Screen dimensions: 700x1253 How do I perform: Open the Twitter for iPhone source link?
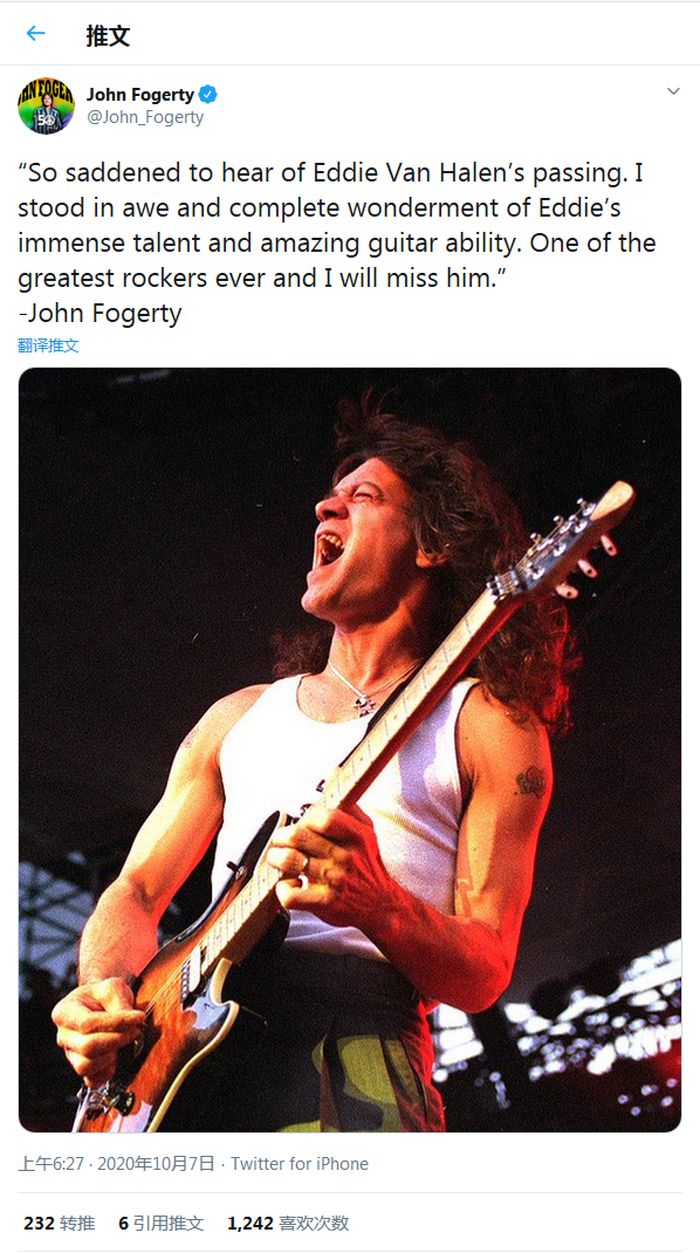click(x=300, y=1164)
